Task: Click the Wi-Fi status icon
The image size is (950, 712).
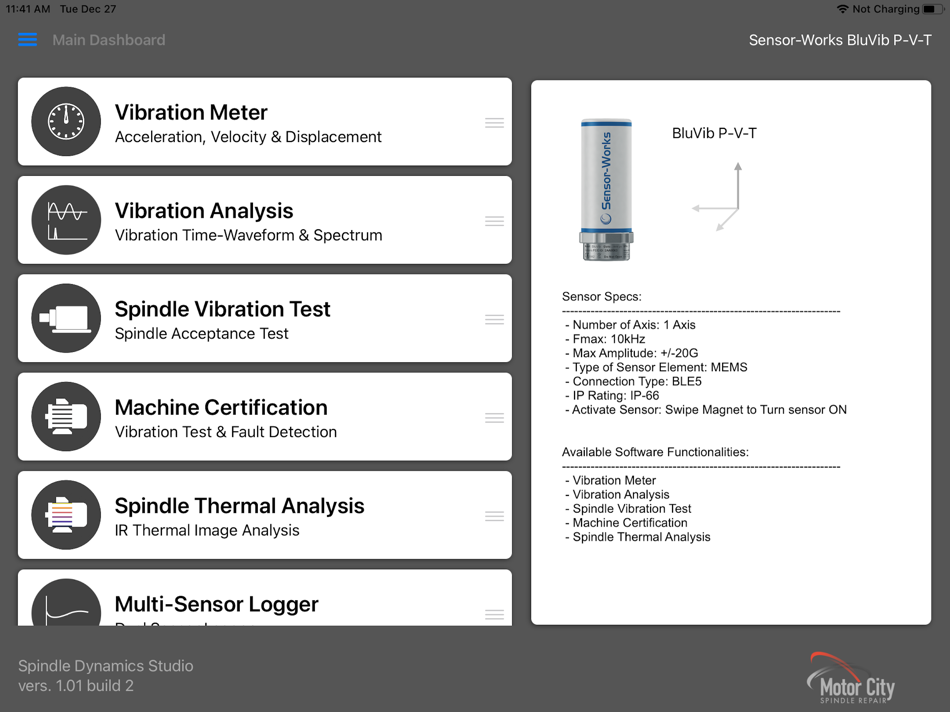Action: click(842, 9)
